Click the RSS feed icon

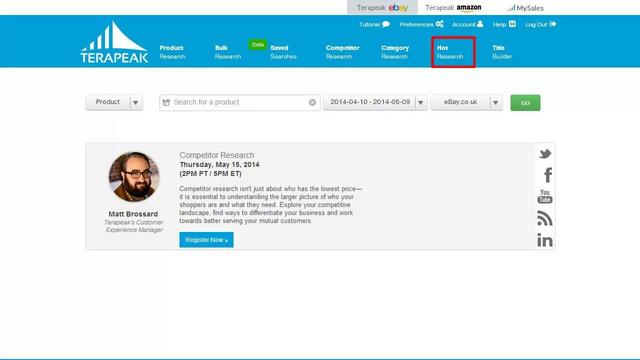click(545, 218)
